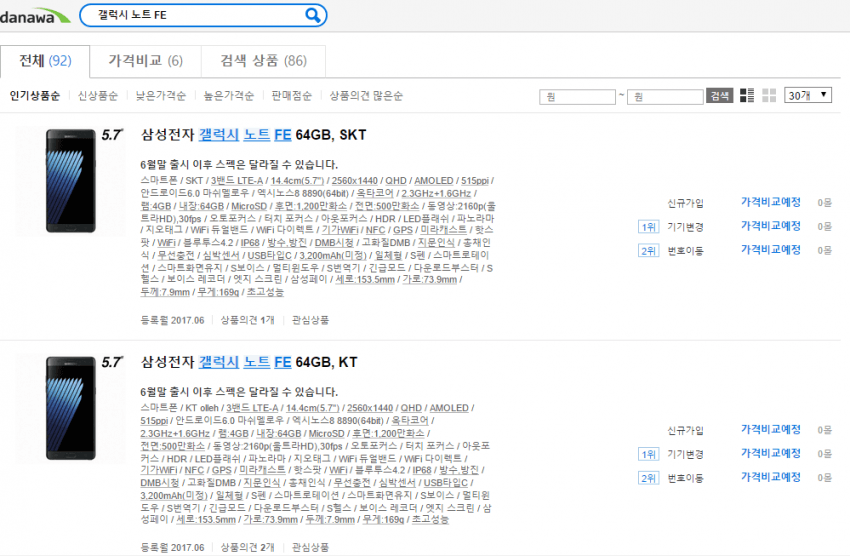Sort by 판매점순

tap(292, 96)
